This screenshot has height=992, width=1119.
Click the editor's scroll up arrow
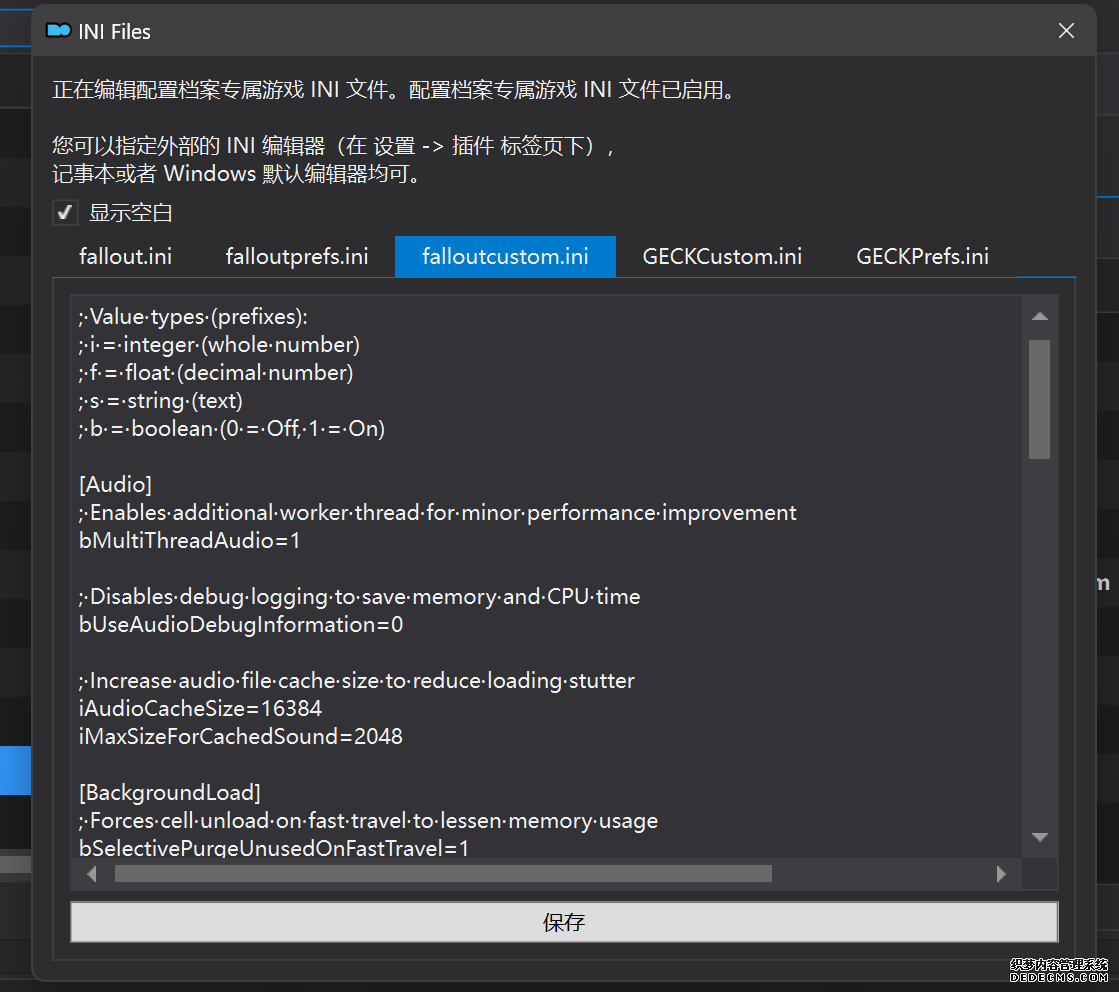tap(1039, 316)
